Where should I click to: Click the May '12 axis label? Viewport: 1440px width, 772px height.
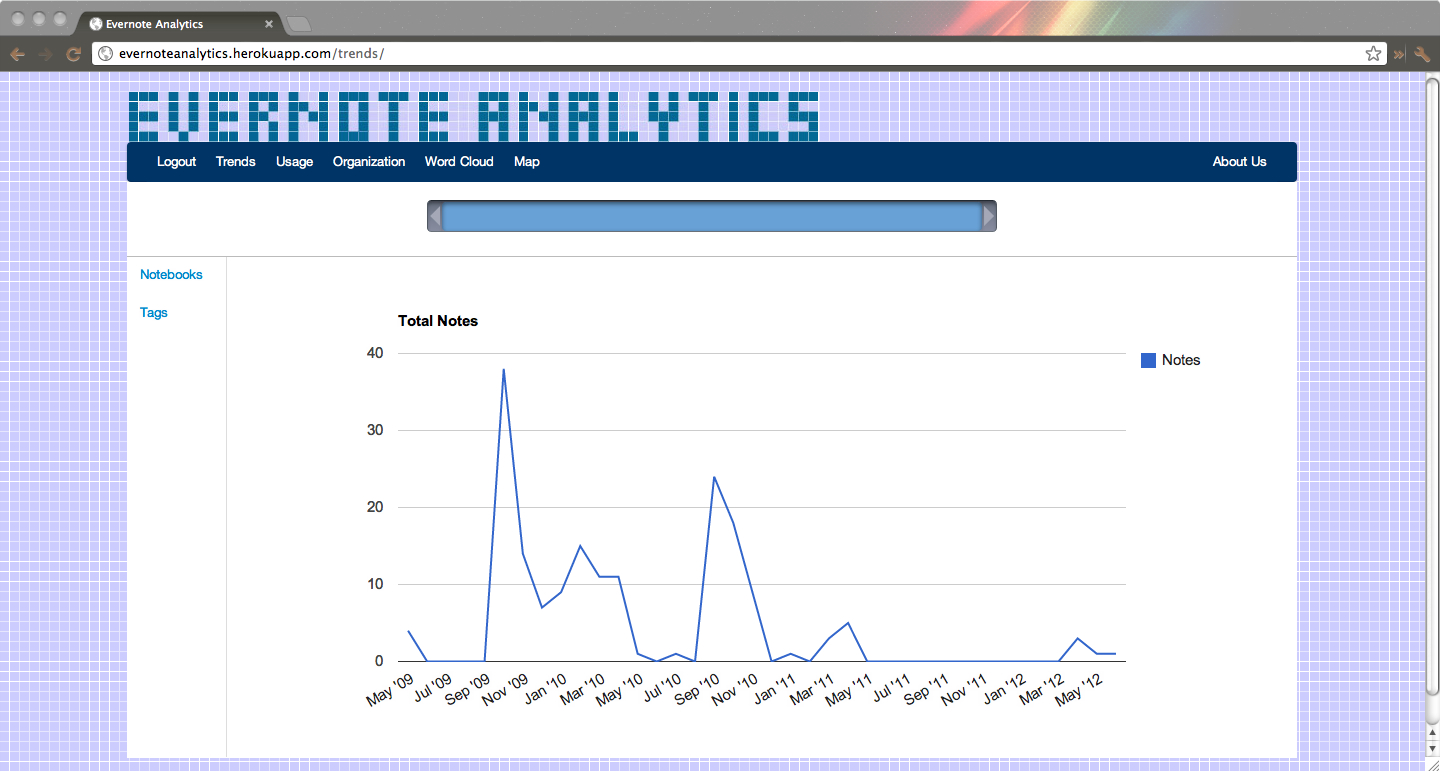(1079, 690)
